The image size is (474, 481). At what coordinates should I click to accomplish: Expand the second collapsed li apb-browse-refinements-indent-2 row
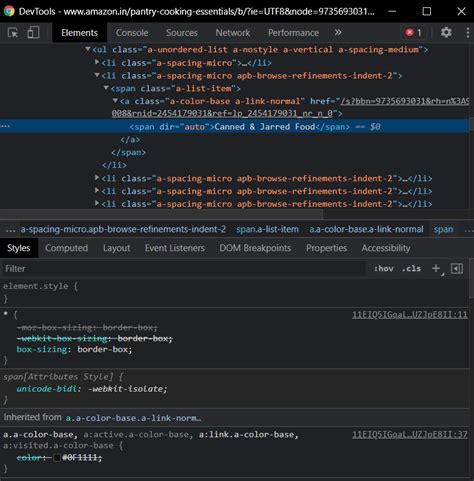97,190
